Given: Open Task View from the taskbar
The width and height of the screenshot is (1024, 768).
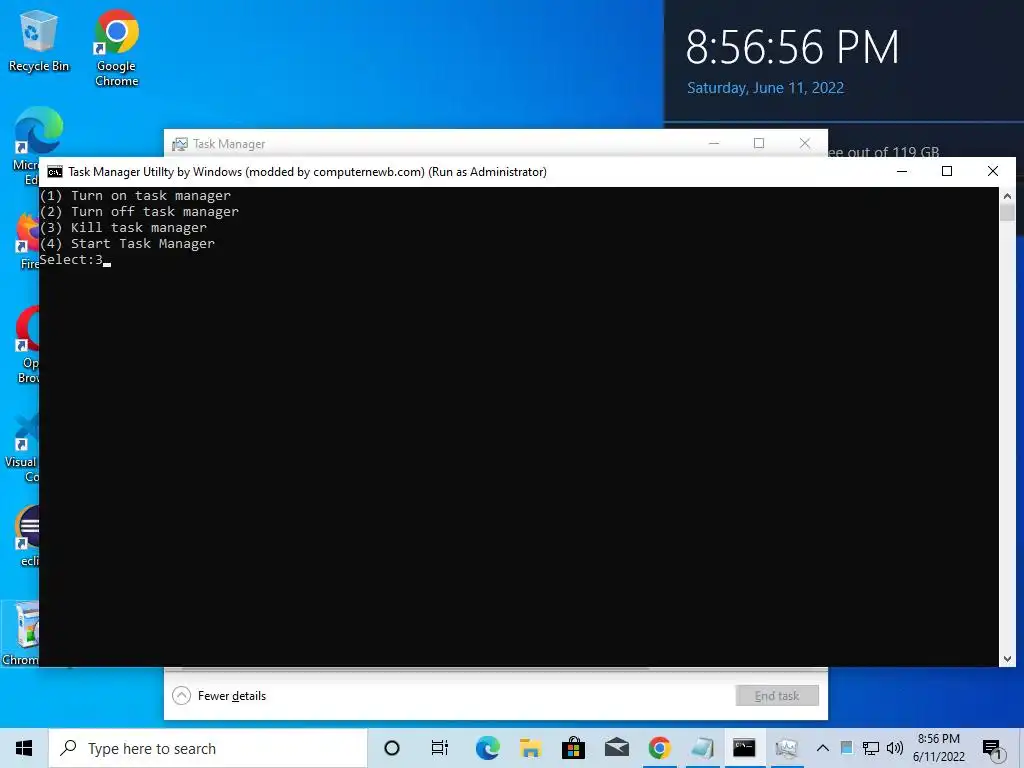Looking at the screenshot, I should click(440, 748).
